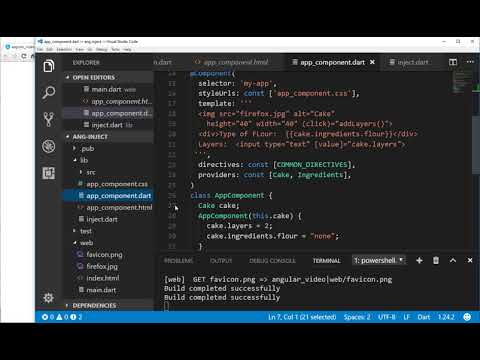Kill the terminal with trash icon
Image resolution: width=480 pixels, height=360 pixels.
tap(436, 260)
